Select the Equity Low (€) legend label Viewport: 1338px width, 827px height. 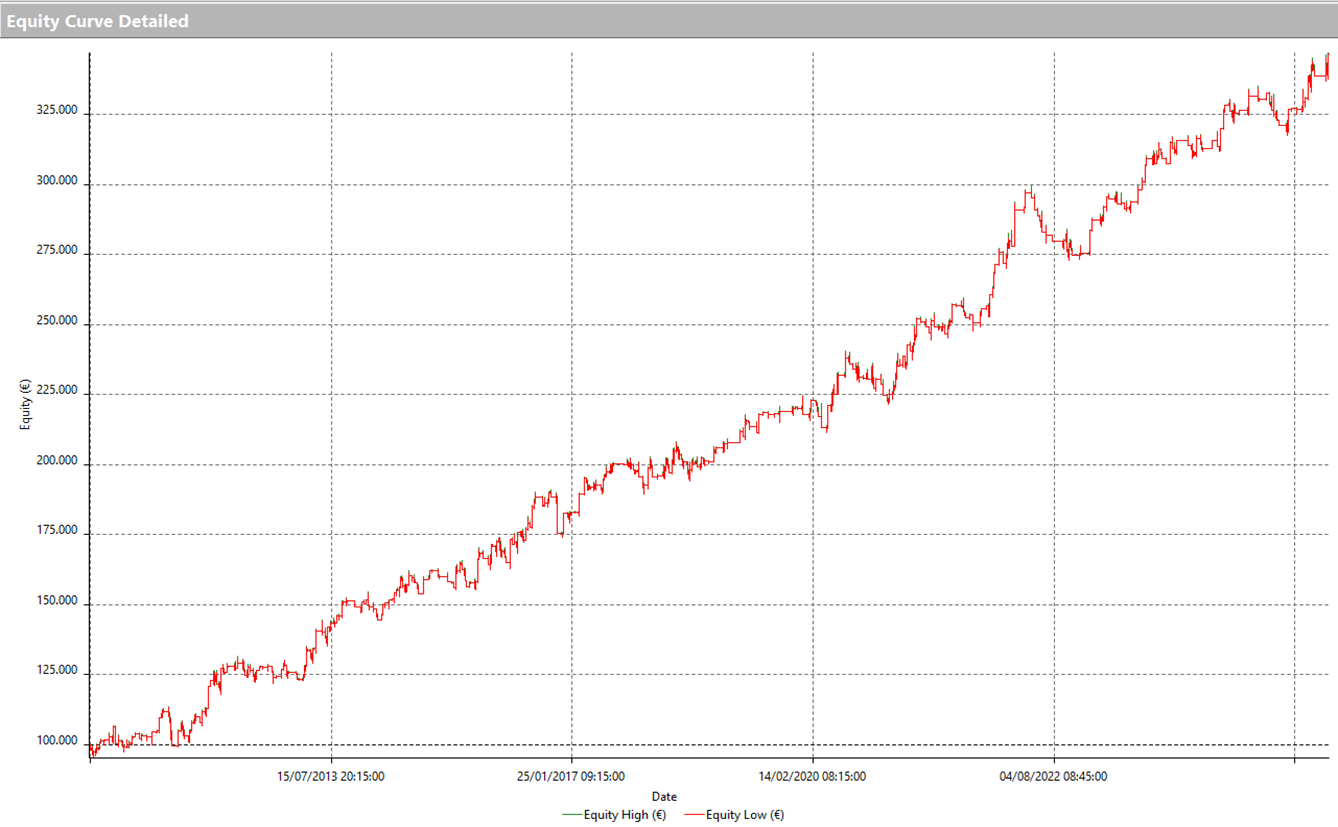745,815
